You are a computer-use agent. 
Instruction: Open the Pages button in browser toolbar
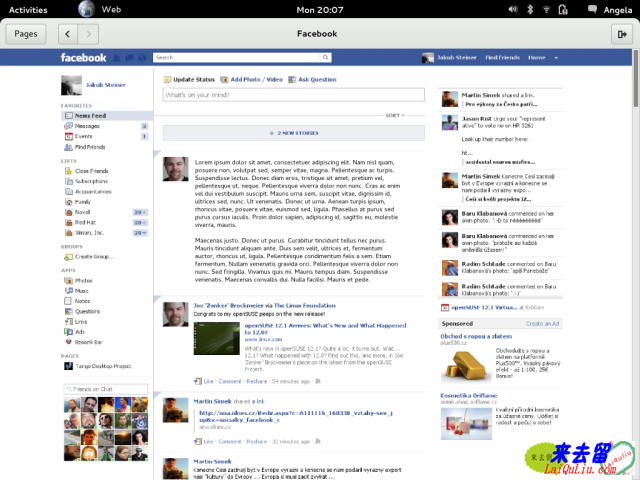pyautogui.click(x=26, y=34)
